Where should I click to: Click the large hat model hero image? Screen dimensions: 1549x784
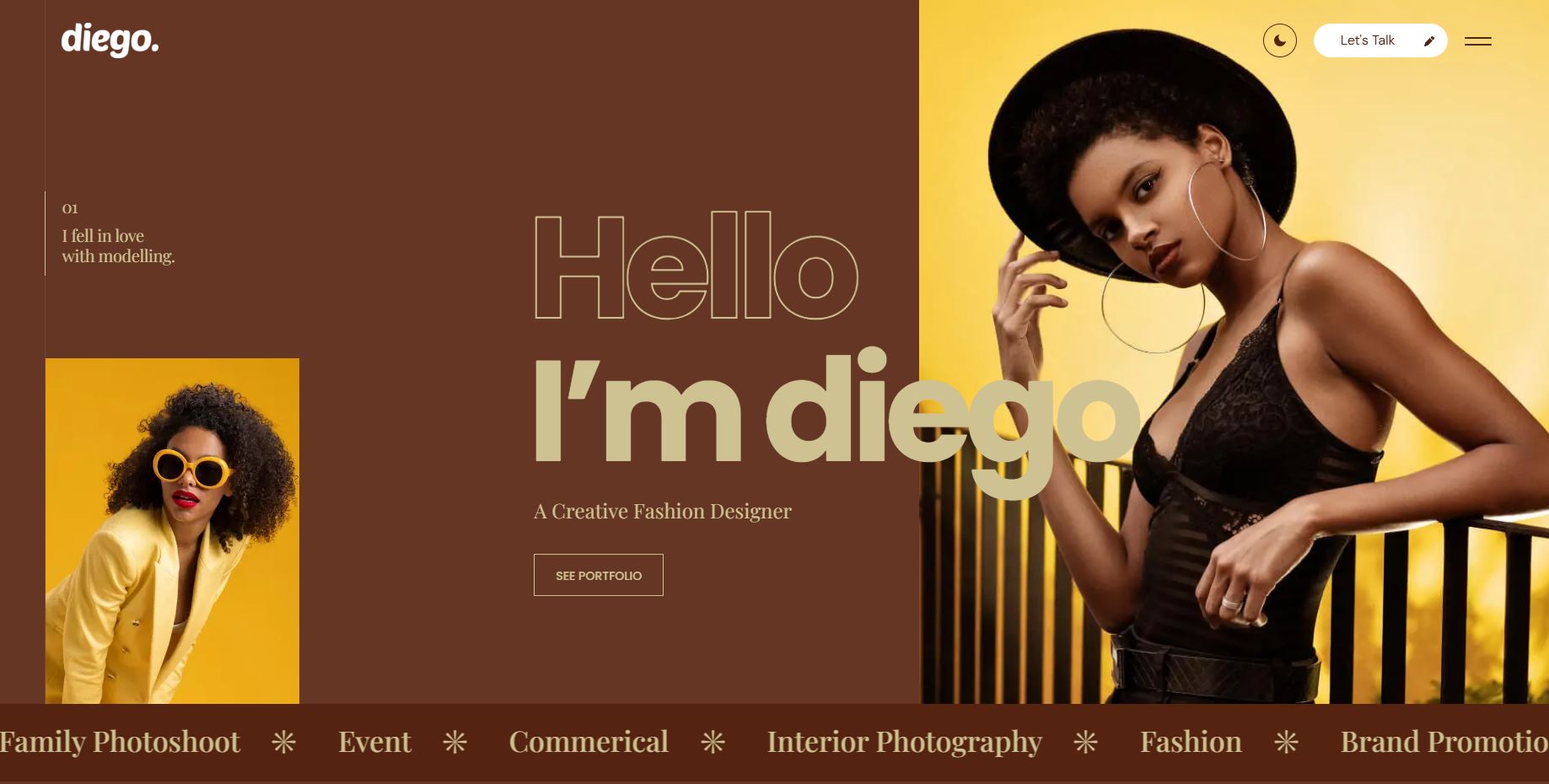tap(1234, 352)
